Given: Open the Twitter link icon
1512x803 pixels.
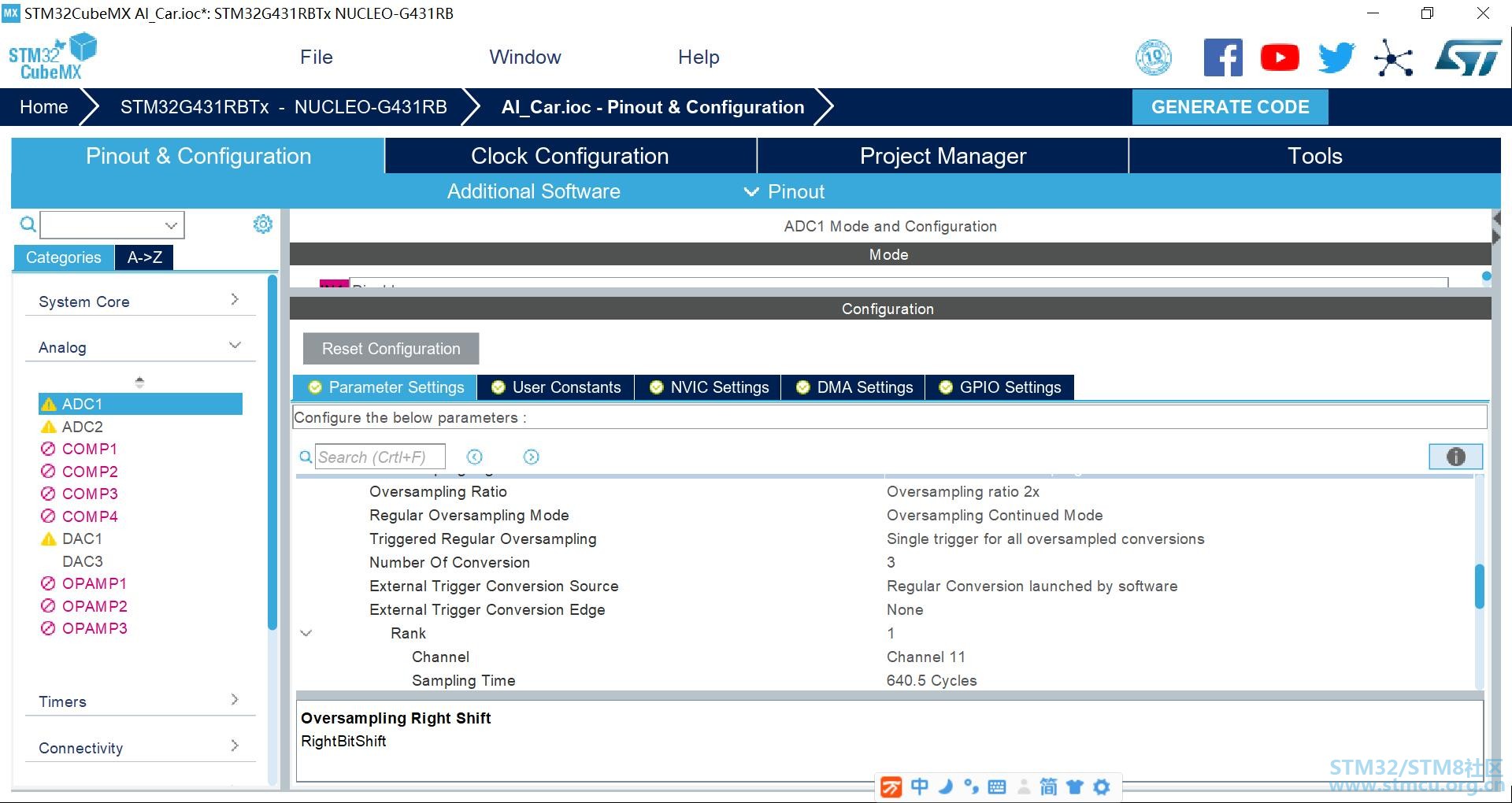Looking at the screenshot, I should coord(1336,57).
